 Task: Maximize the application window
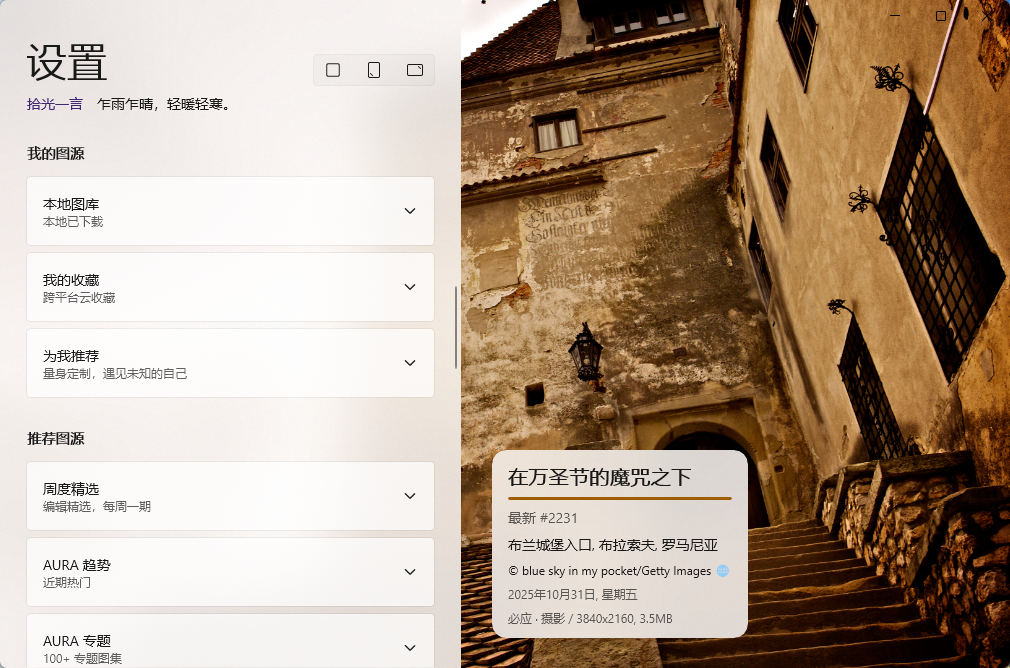[940, 16]
